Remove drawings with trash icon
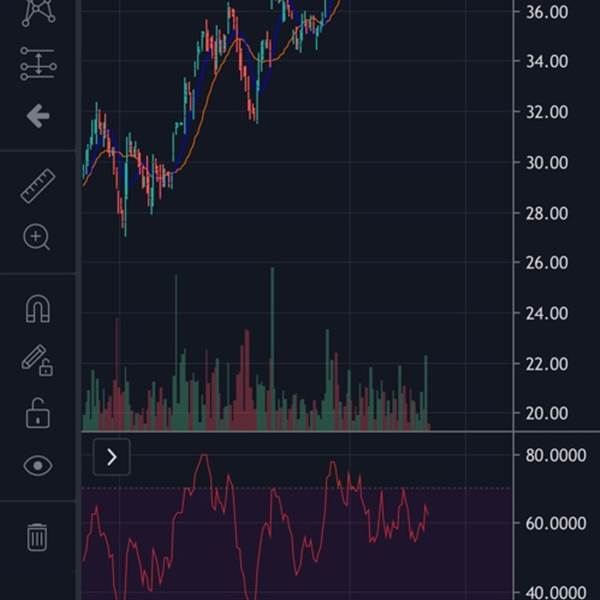Image resolution: width=600 pixels, height=600 pixels. 37,537
